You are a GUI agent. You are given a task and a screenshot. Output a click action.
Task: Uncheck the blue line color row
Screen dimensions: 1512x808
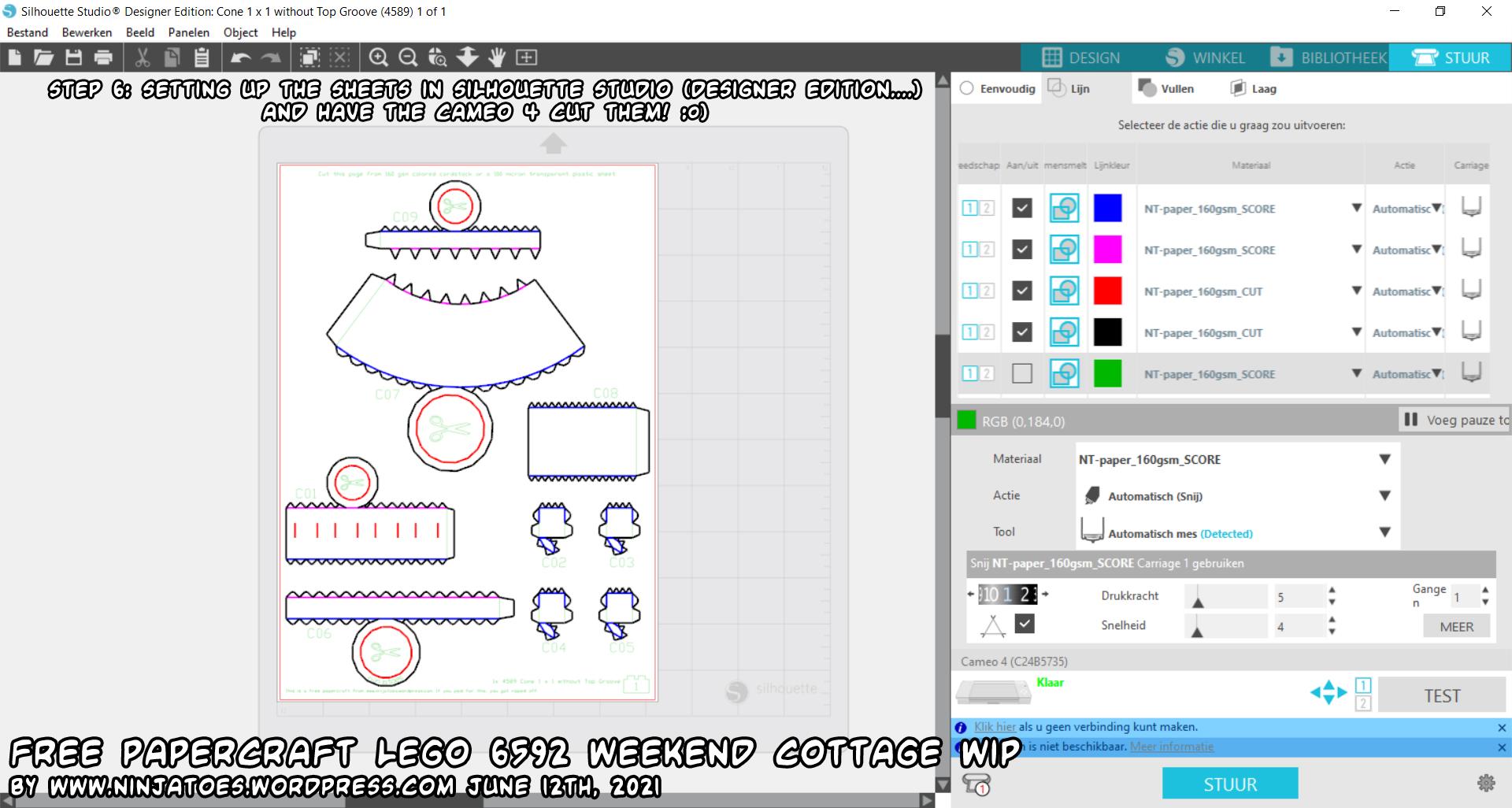pos(1022,209)
